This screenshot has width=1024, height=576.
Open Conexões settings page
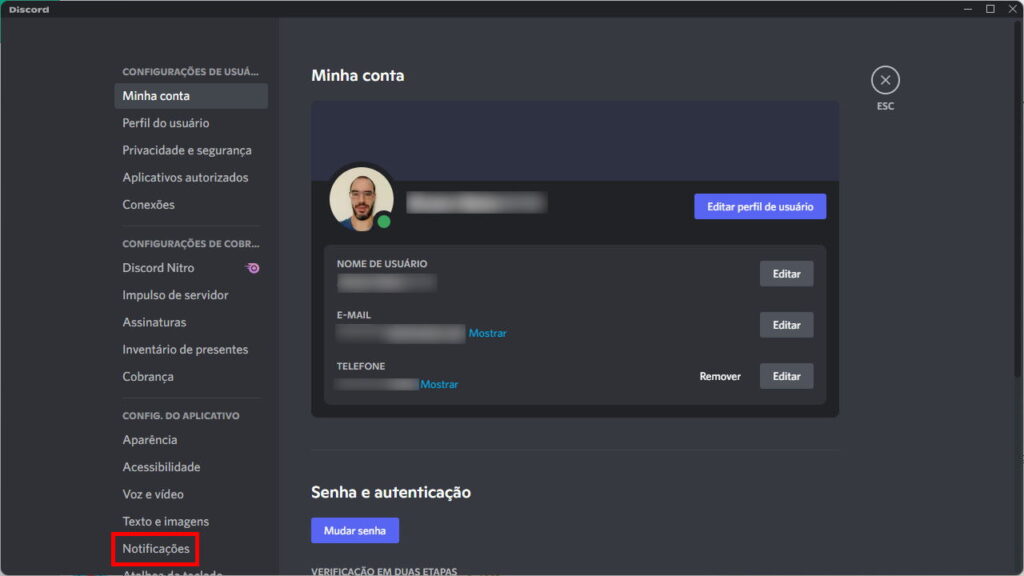click(148, 204)
